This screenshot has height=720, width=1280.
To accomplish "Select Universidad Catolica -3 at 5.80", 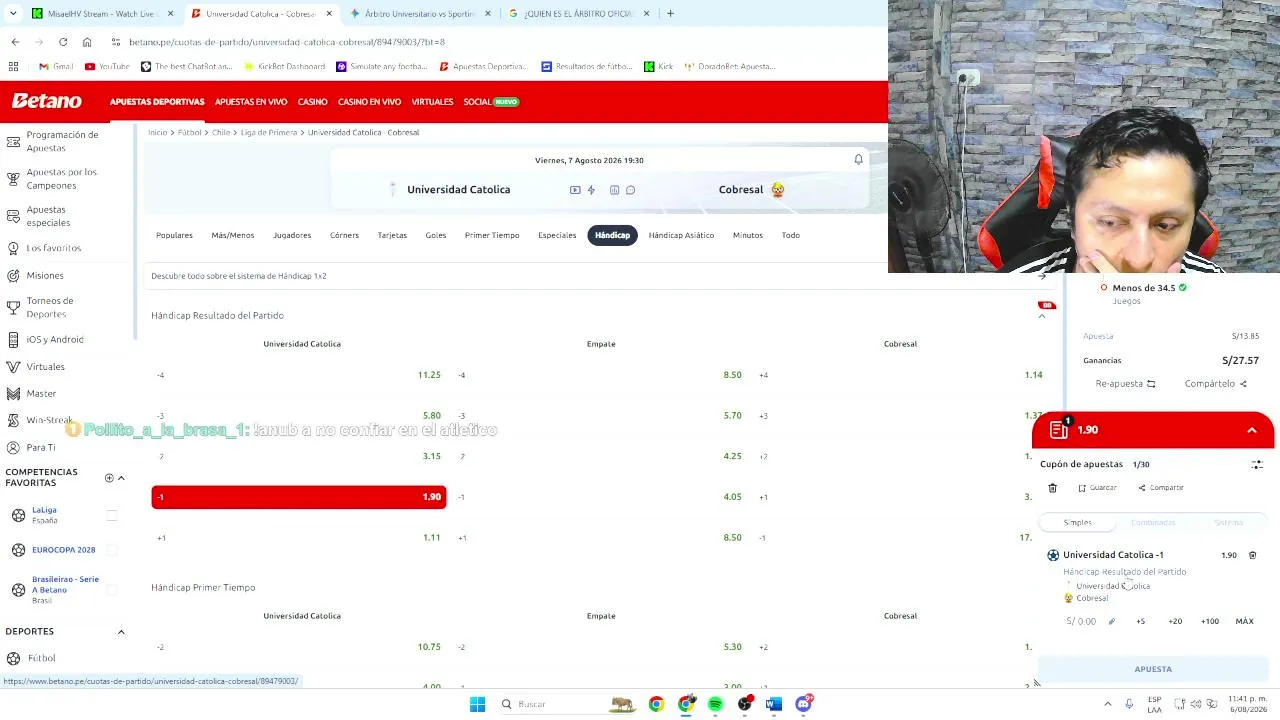I will pyautogui.click(x=299, y=415).
